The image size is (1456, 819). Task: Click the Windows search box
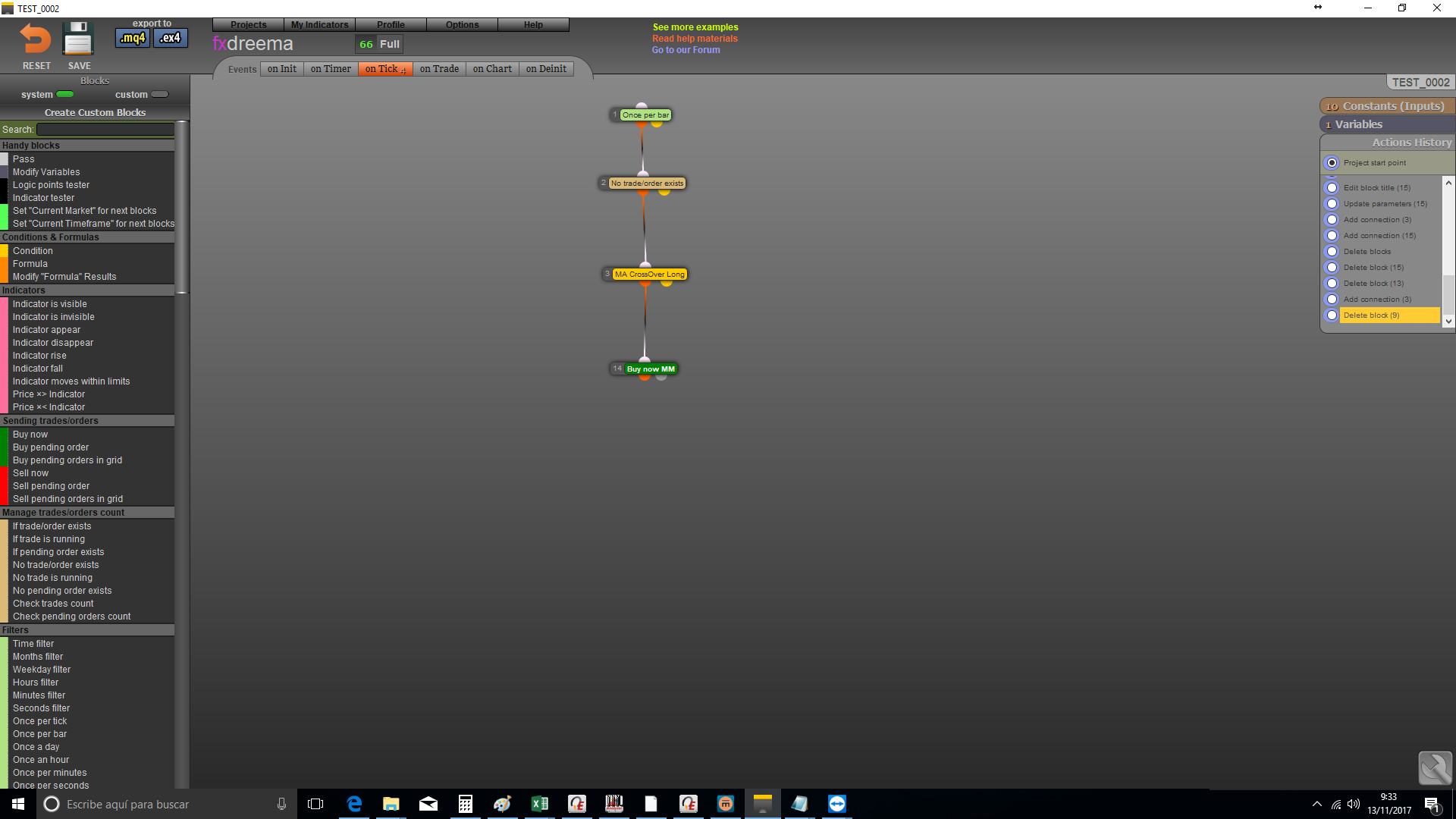pos(166,804)
